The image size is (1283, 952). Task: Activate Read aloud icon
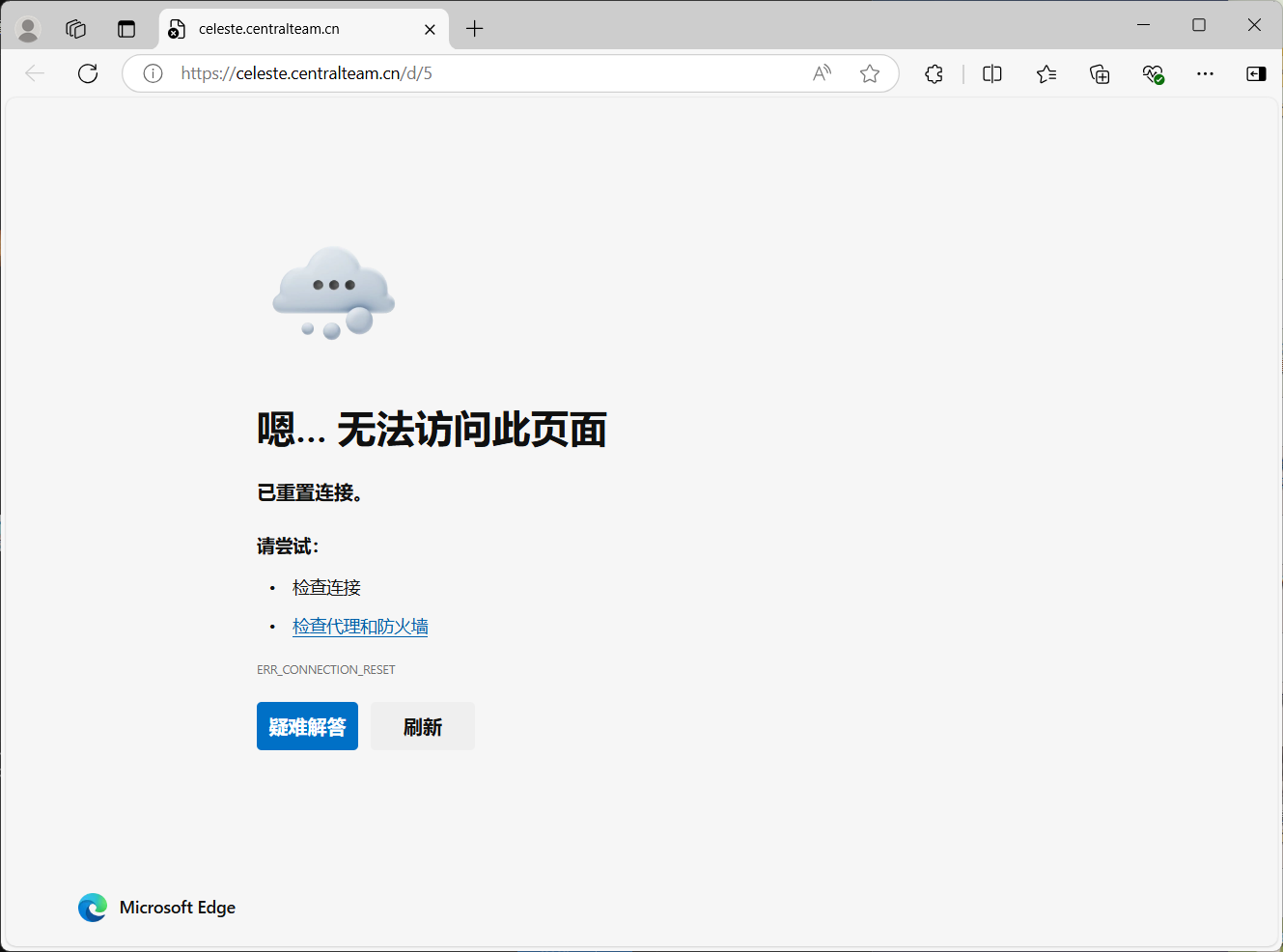point(822,73)
